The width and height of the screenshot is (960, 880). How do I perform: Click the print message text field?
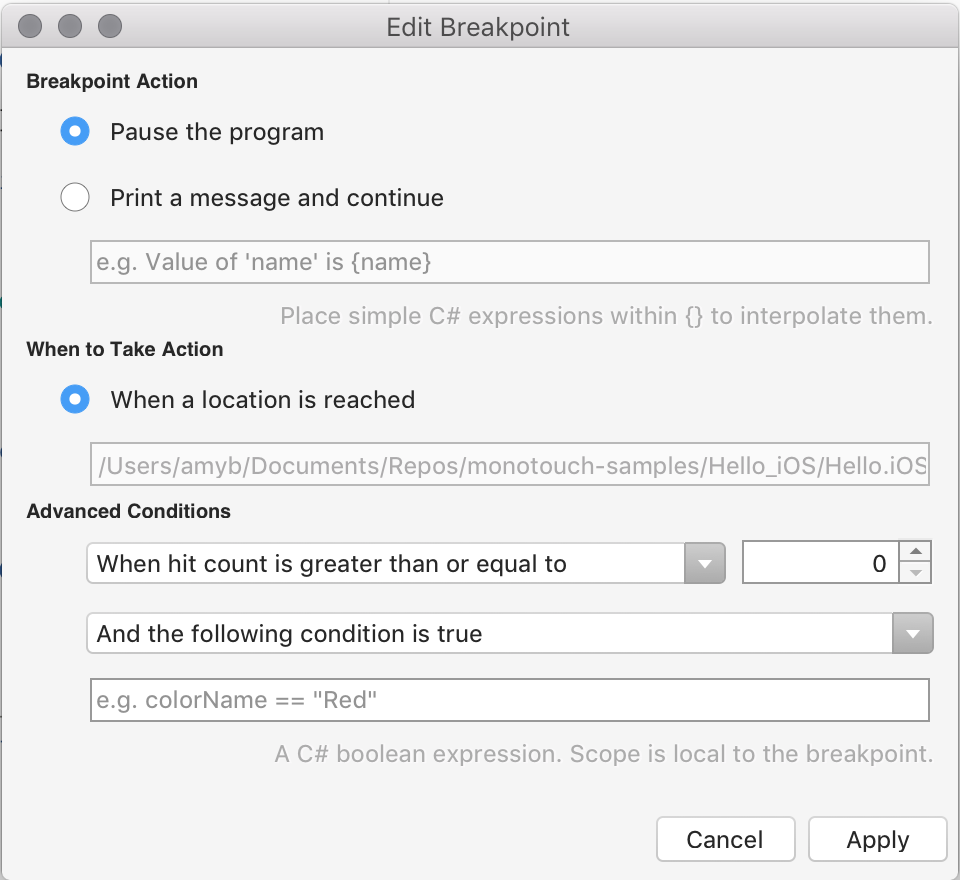click(509, 262)
